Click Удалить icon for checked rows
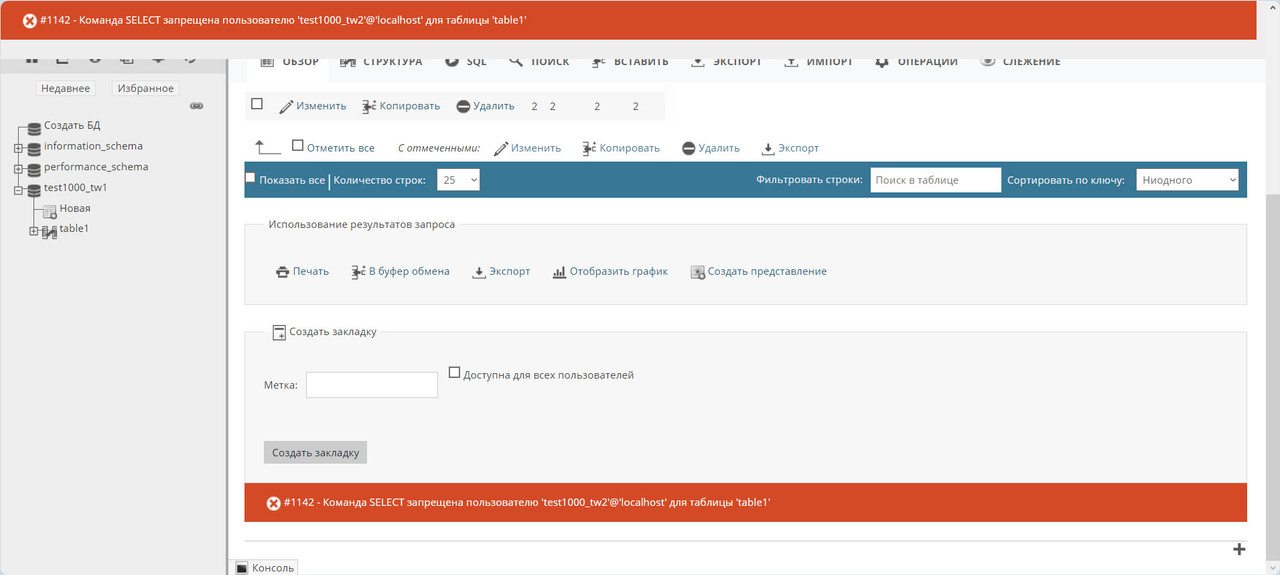 (689, 148)
